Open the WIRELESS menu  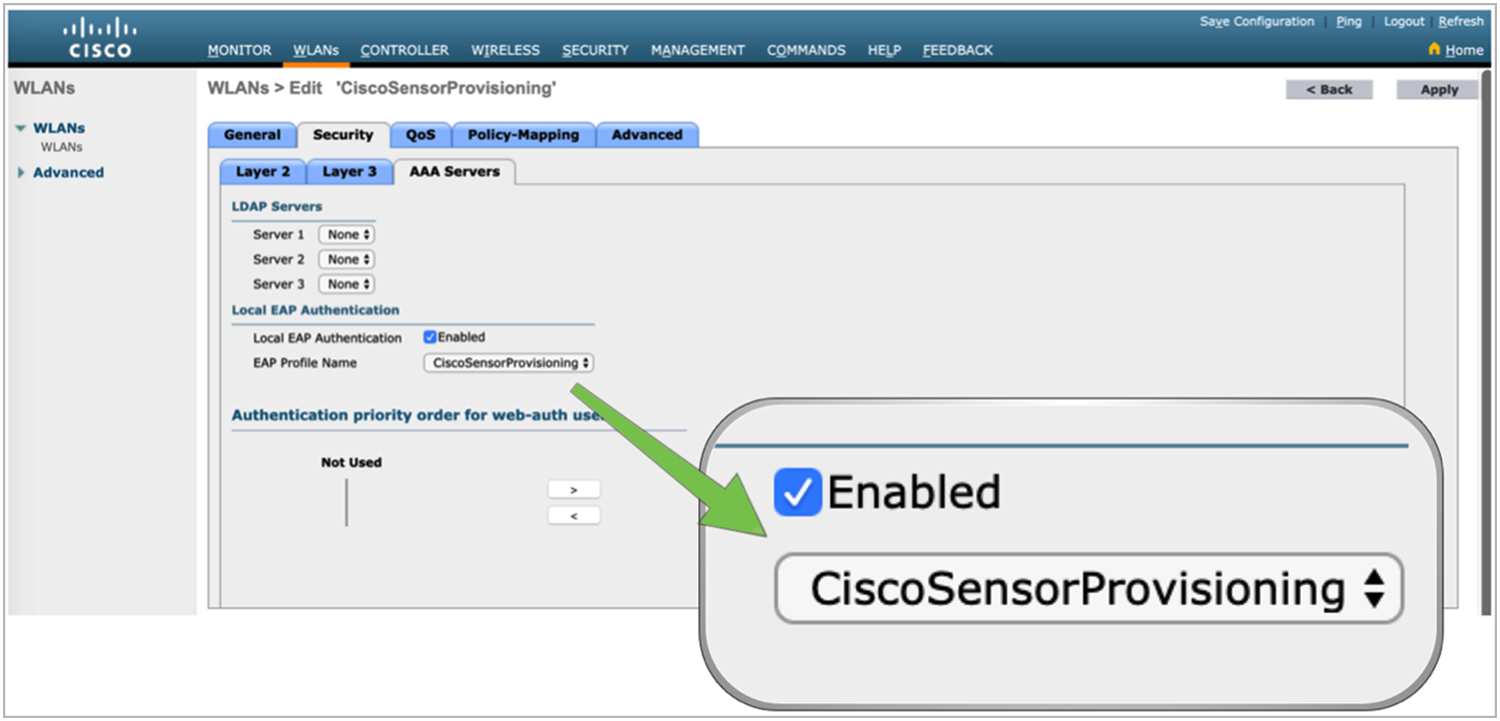(x=505, y=50)
